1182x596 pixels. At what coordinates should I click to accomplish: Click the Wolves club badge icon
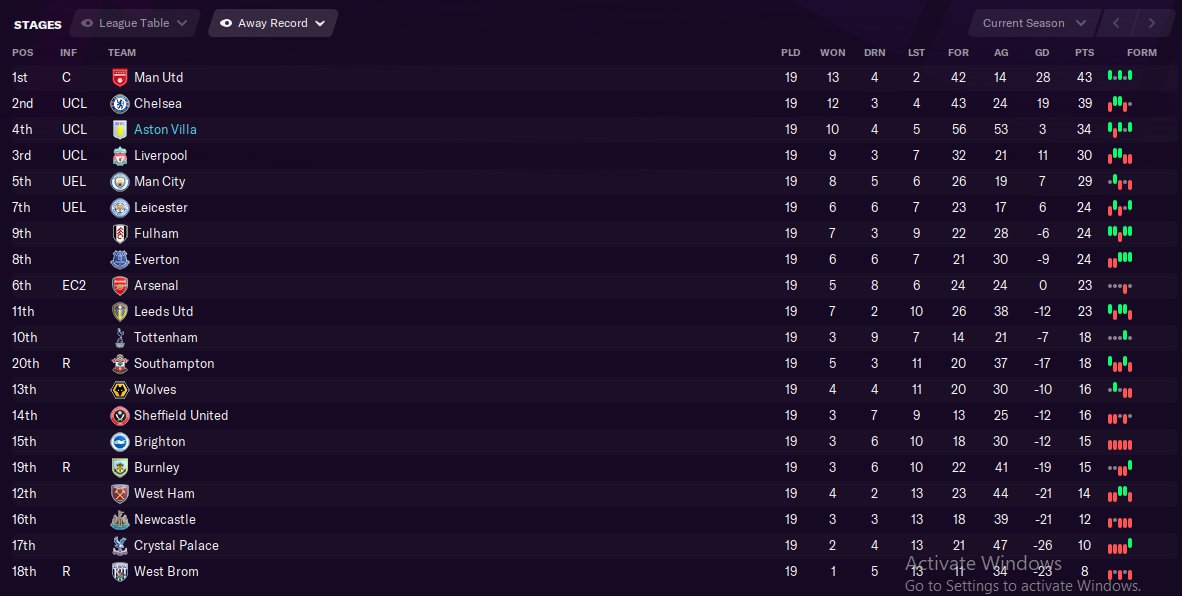click(x=120, y=389)
